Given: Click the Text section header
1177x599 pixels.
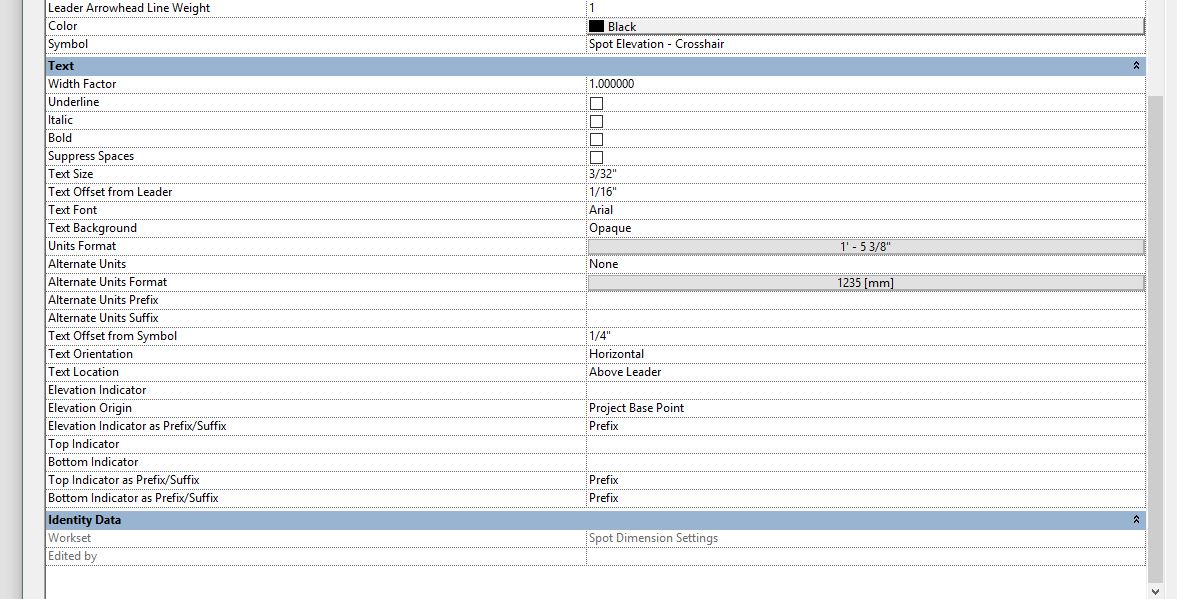Looking at the screenshot, I should coord(595,66).
